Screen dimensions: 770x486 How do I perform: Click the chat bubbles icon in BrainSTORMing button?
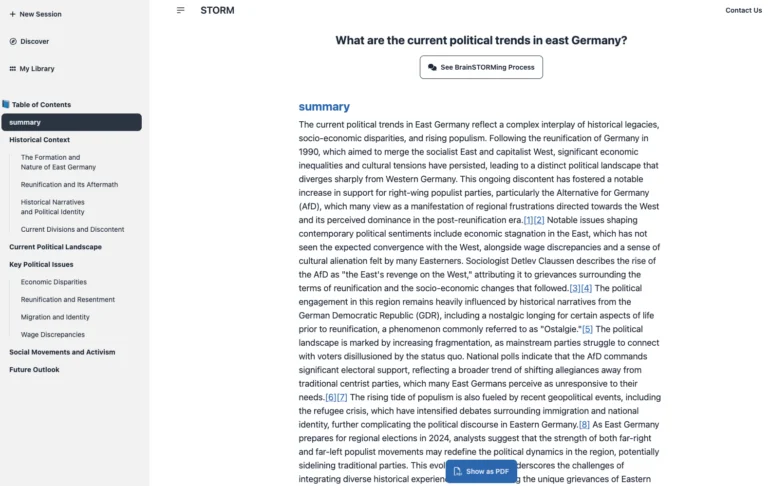[x=432, y=67]
